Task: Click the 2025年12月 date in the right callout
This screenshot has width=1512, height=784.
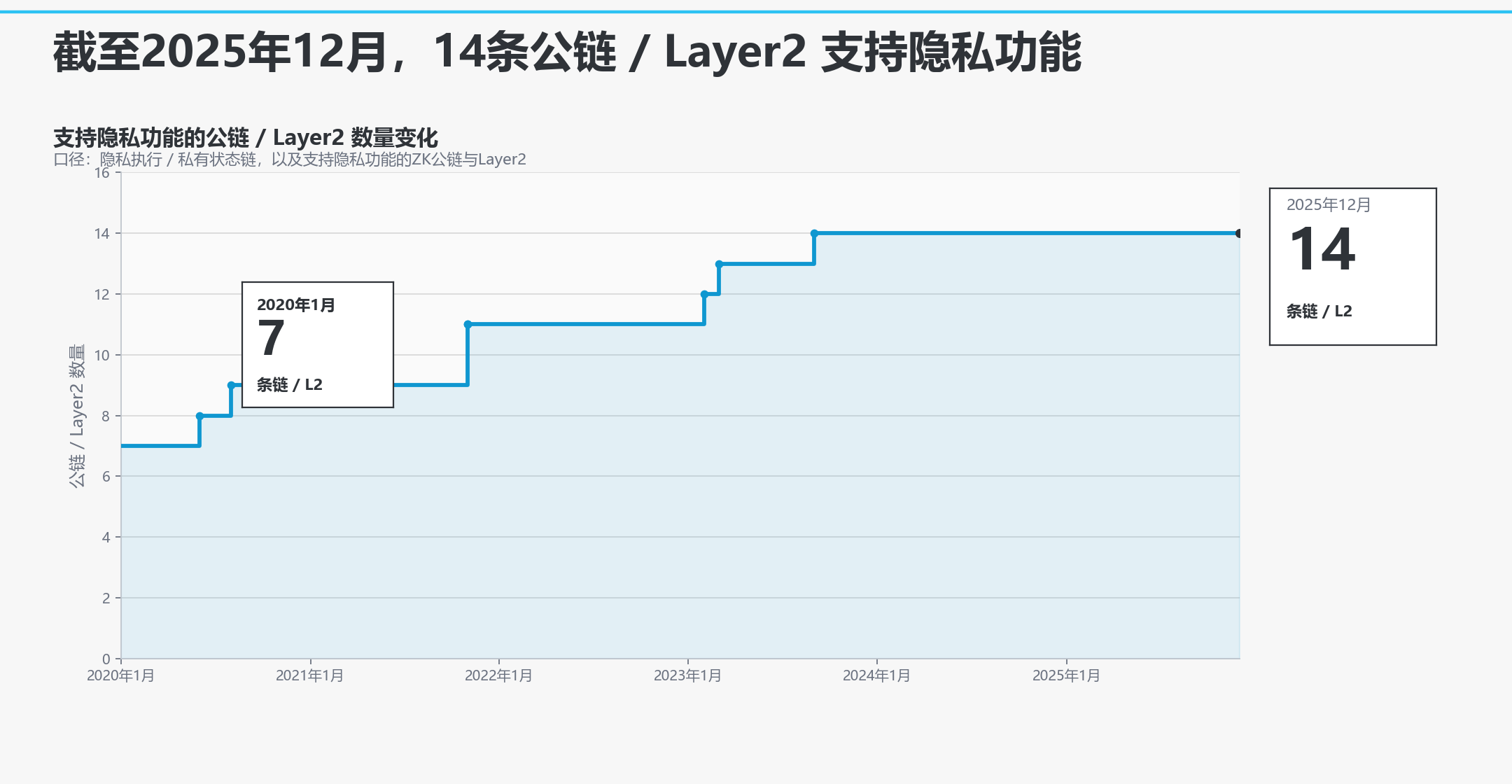Action: tap(1329, 204)
